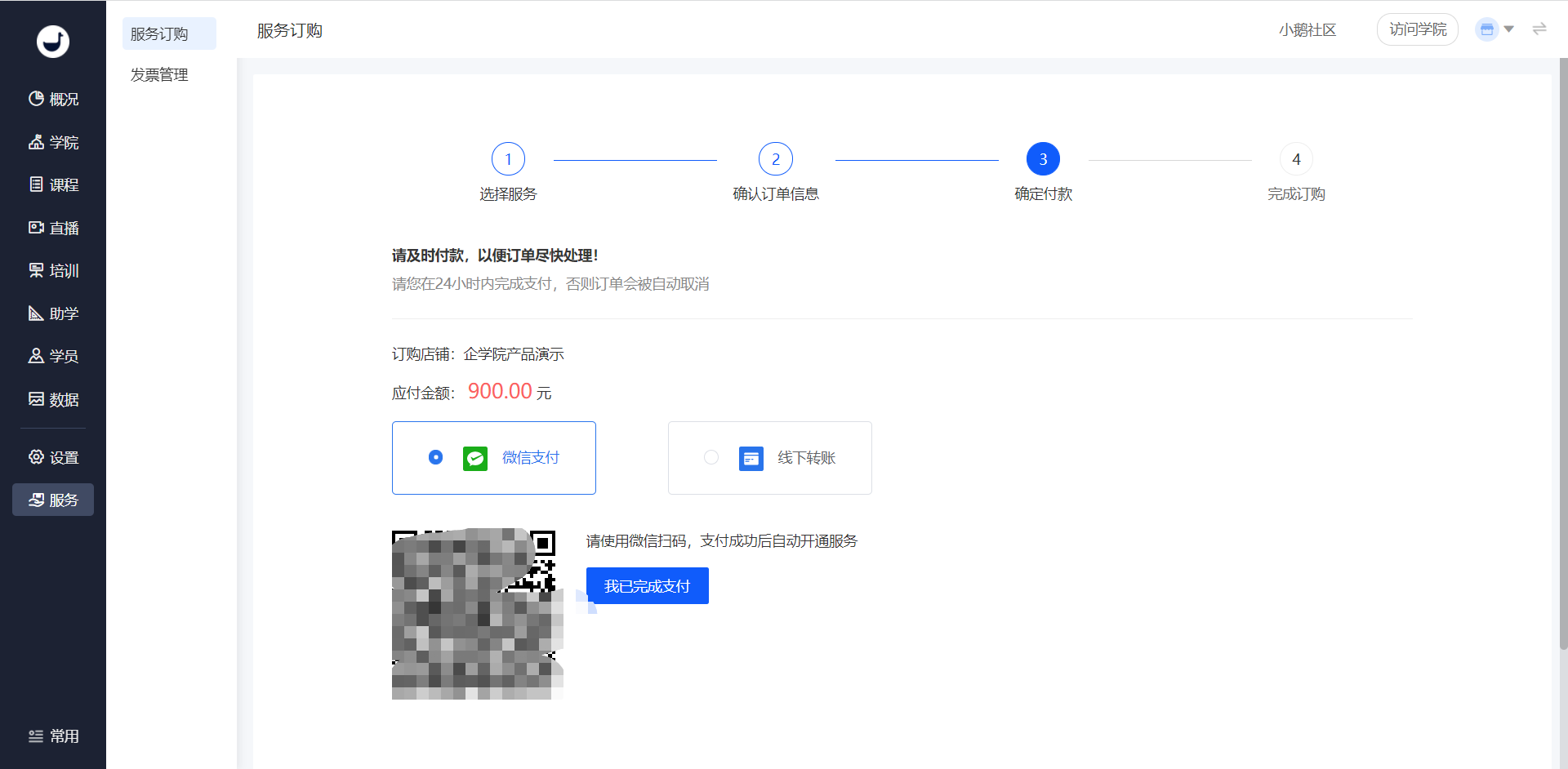Open the 培训 training section
Image resolution: width=1568 pixels, height=769 pixels.
coord(53,270)
